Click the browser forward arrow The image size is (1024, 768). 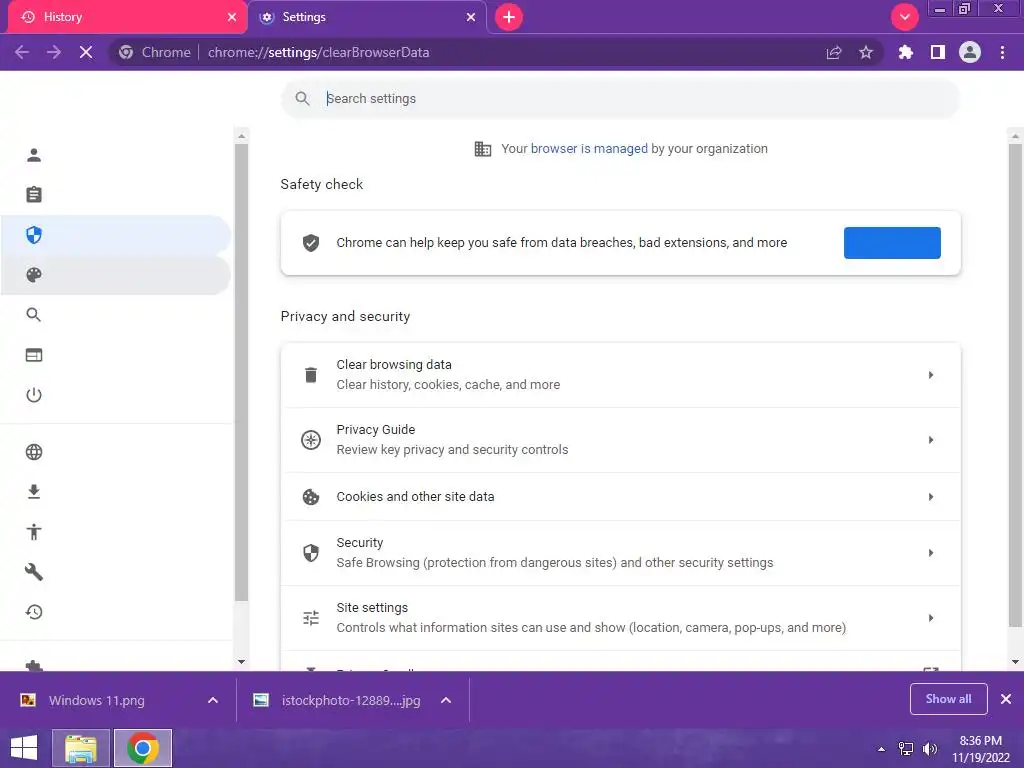[x=54, y=52]
